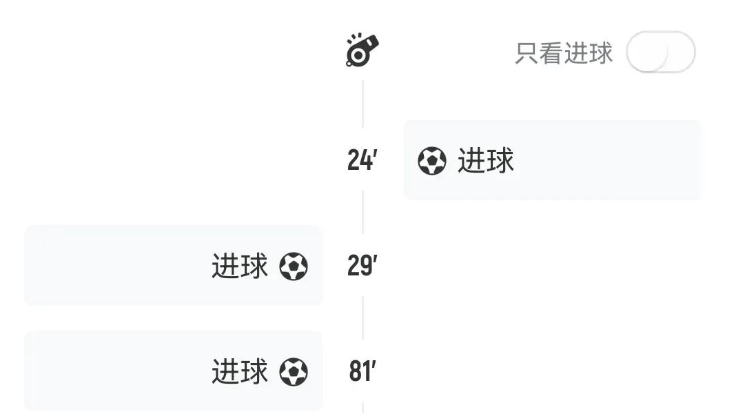Select the 81' minute timeline marker
The height and width of the screenshot is (413, 733).
(362, 371)
